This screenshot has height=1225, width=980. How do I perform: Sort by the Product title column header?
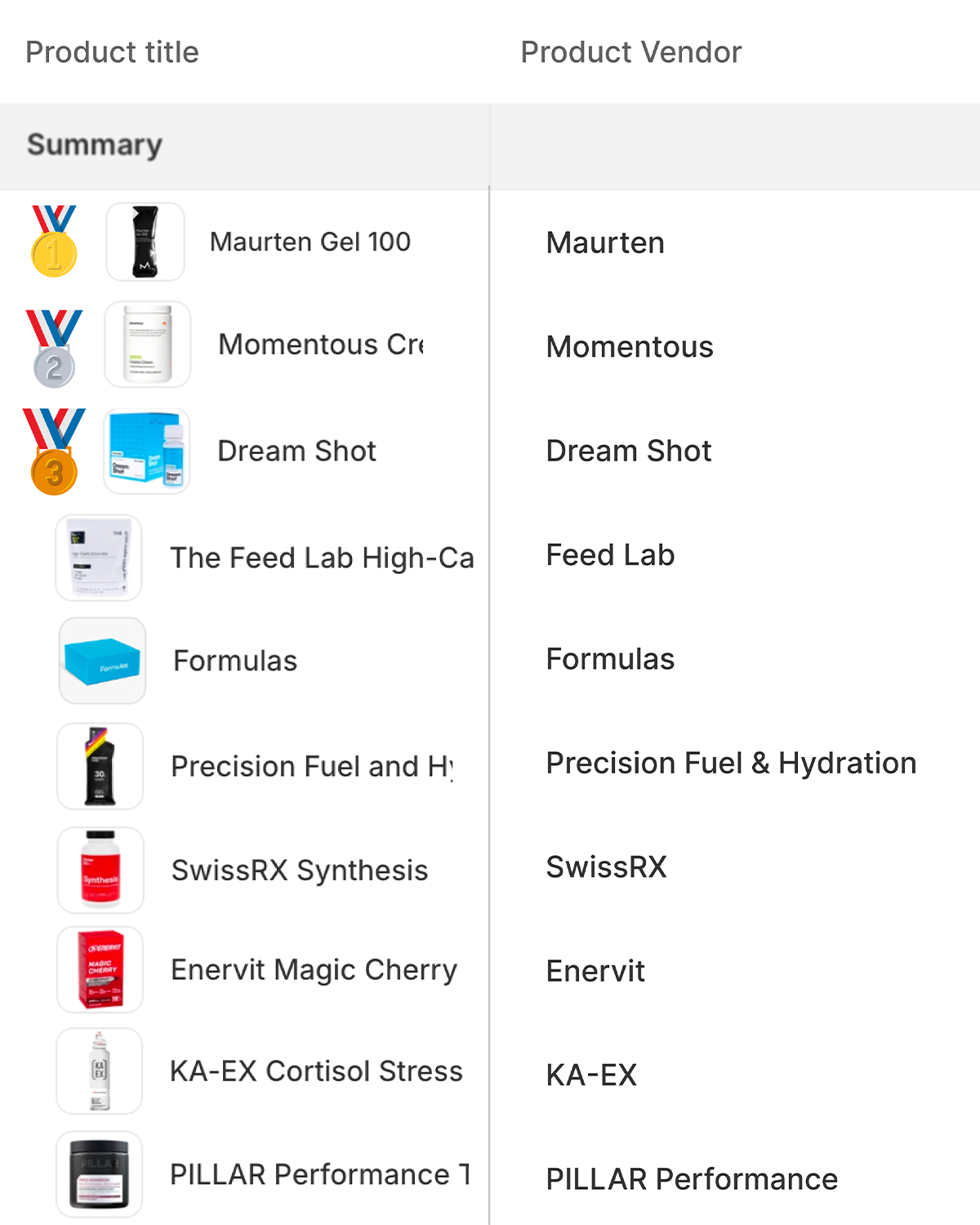click(113, 52)
